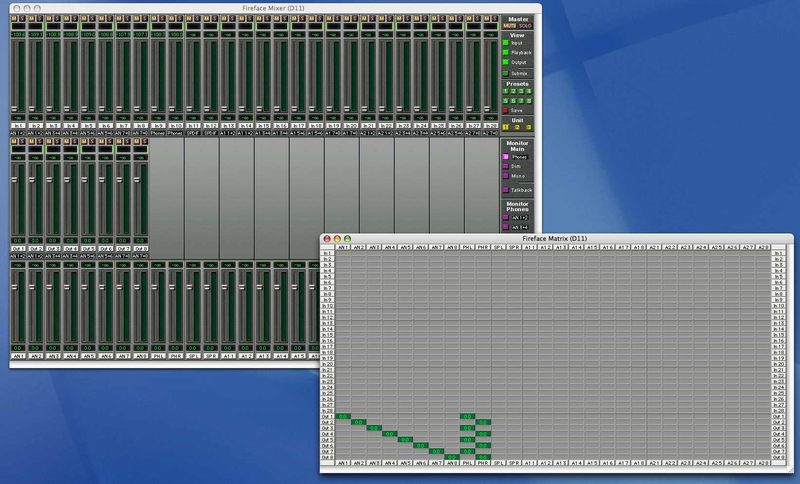This screenshot has height=484, width=800.
Task: Enable the Talkback button
Action: (506, 190)
